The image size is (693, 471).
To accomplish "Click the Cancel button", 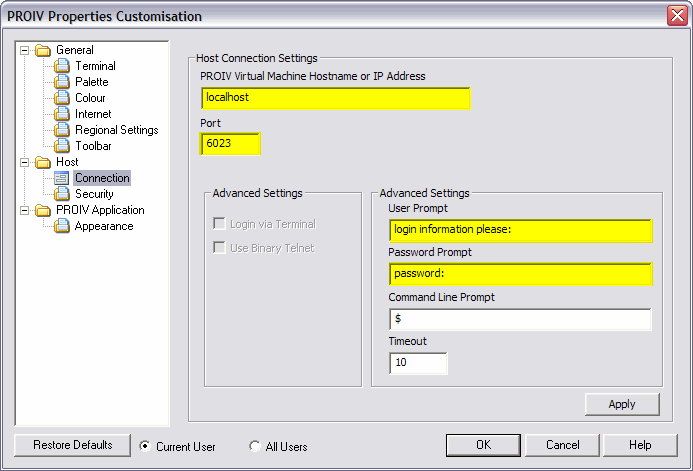I will [x=562, y=445].
